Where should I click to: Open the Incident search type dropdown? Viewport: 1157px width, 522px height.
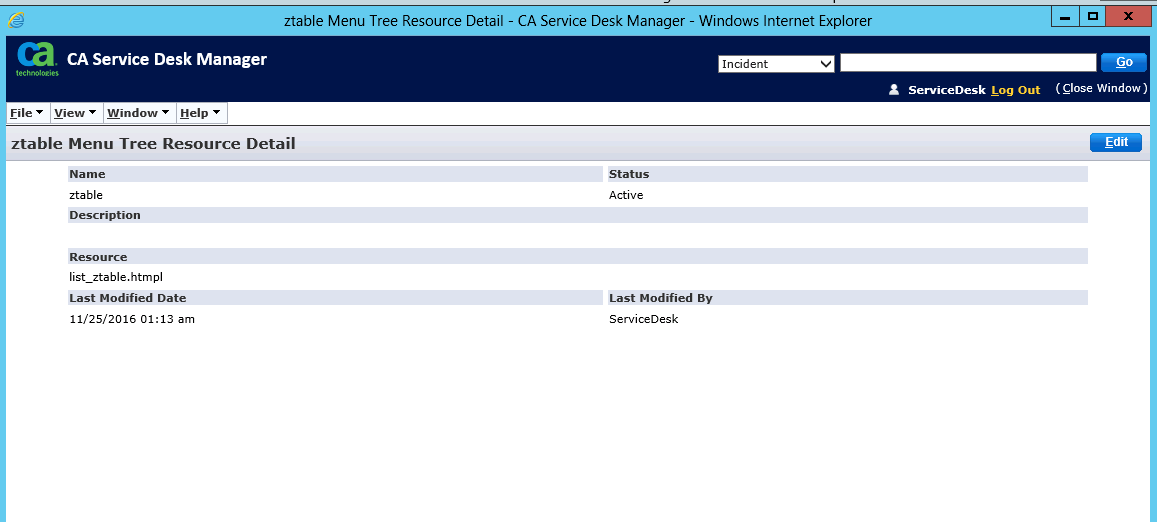(x=776, y=64)
